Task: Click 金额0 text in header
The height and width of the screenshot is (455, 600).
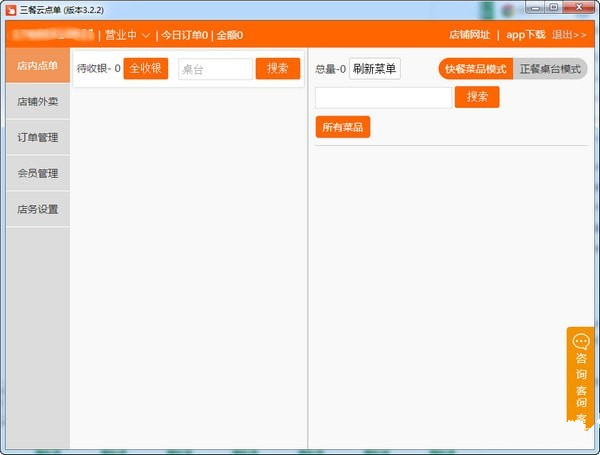Action: [230, 35]
